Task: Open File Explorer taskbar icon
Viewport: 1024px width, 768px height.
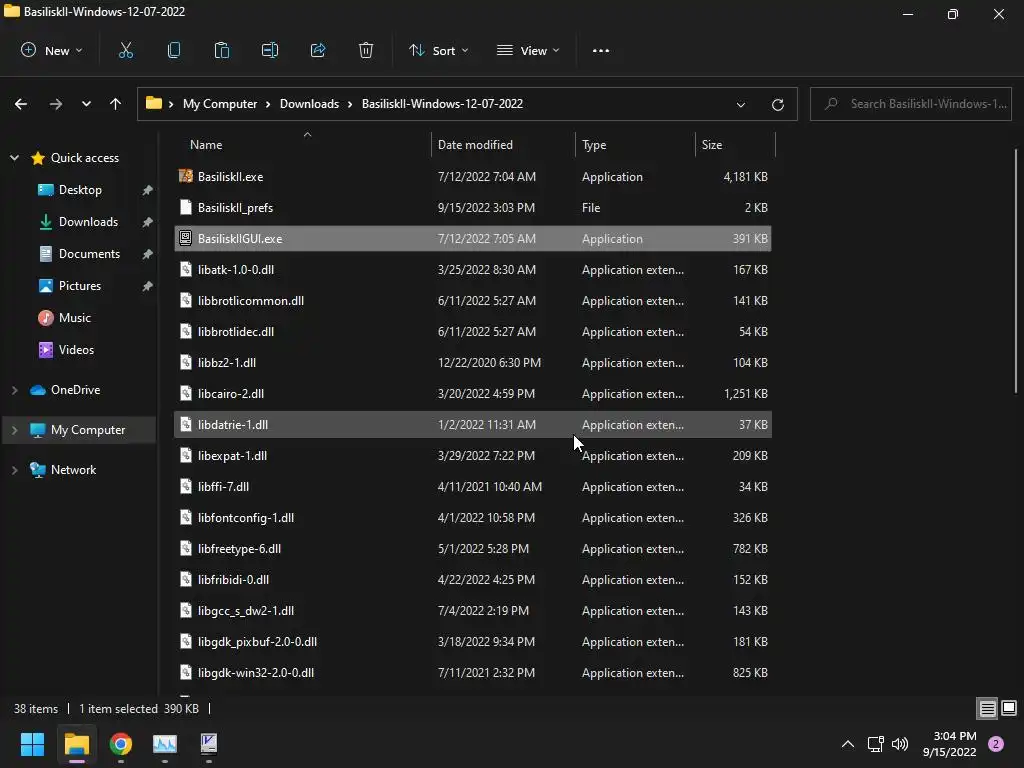Action: (x=76, y=744)
